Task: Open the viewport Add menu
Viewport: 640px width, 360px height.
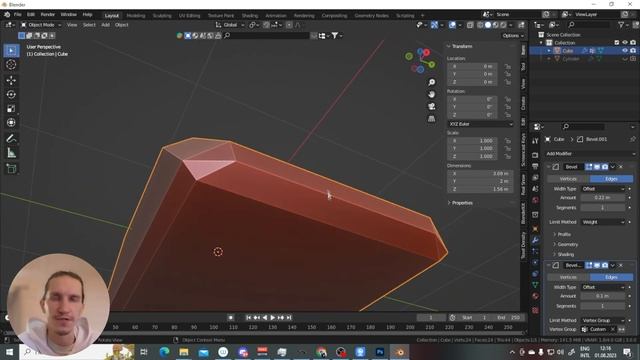Action: click(105, 25)
